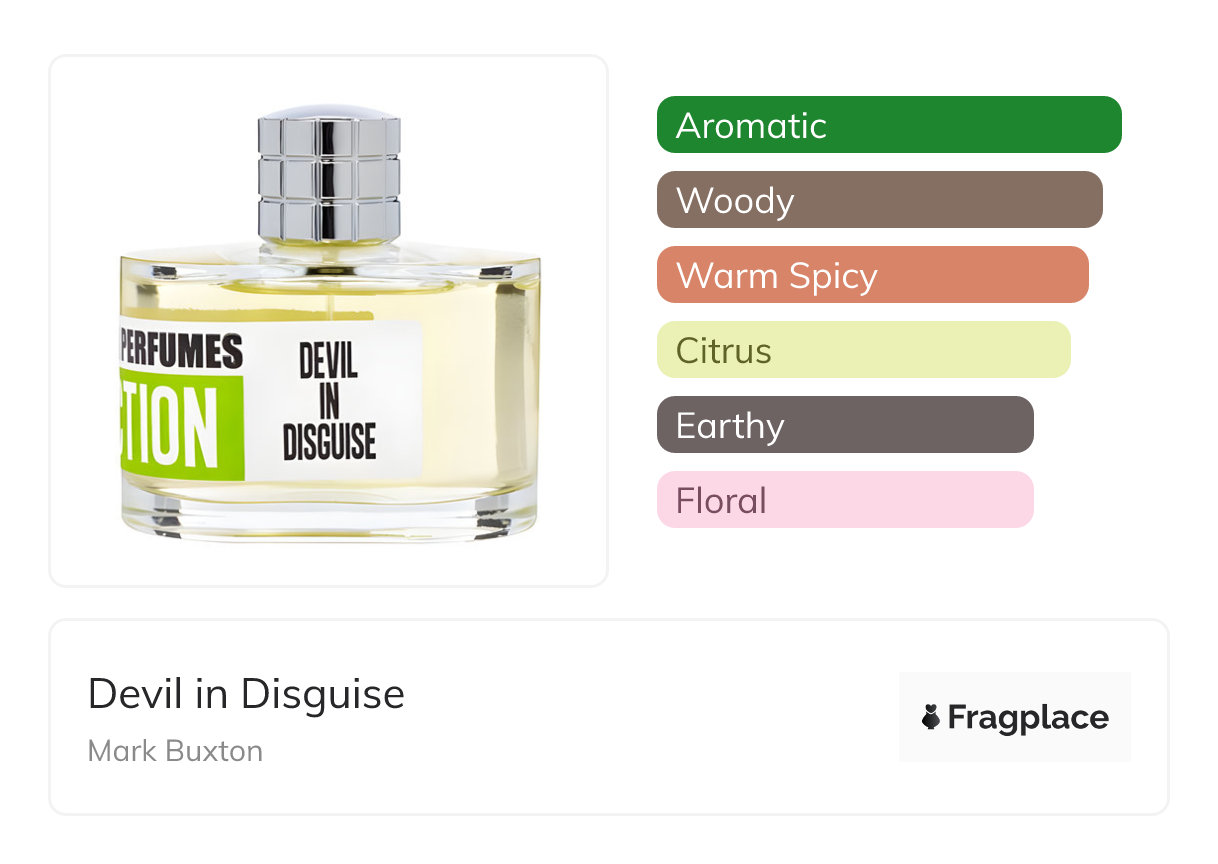Click the PERFUMES text on bottle
Image resolution: width=1218 pixels, height=864 pixels.
click(x=182, y=352)
